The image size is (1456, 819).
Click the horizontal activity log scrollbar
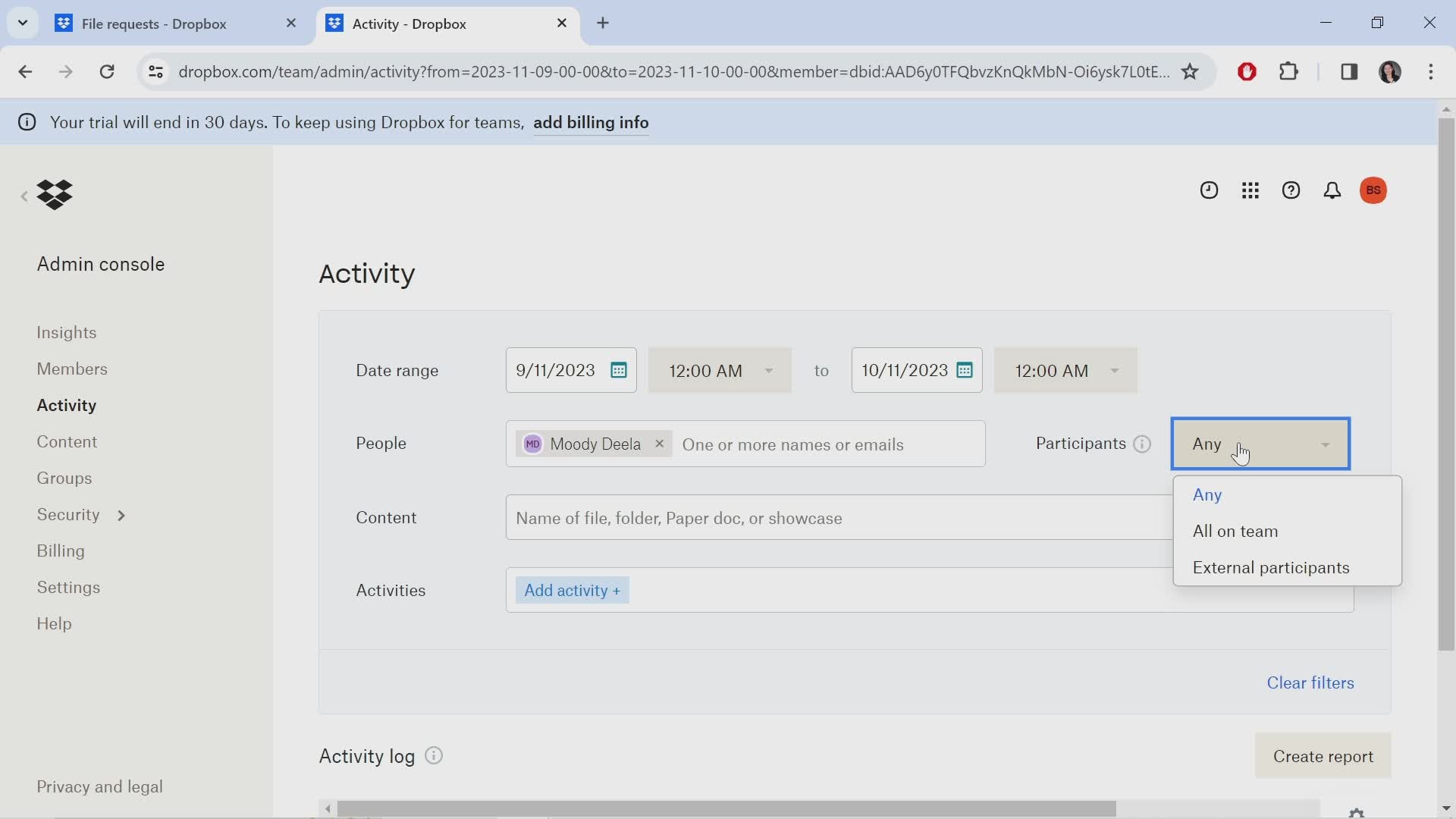pyautogui.click(x=726, y=808)
